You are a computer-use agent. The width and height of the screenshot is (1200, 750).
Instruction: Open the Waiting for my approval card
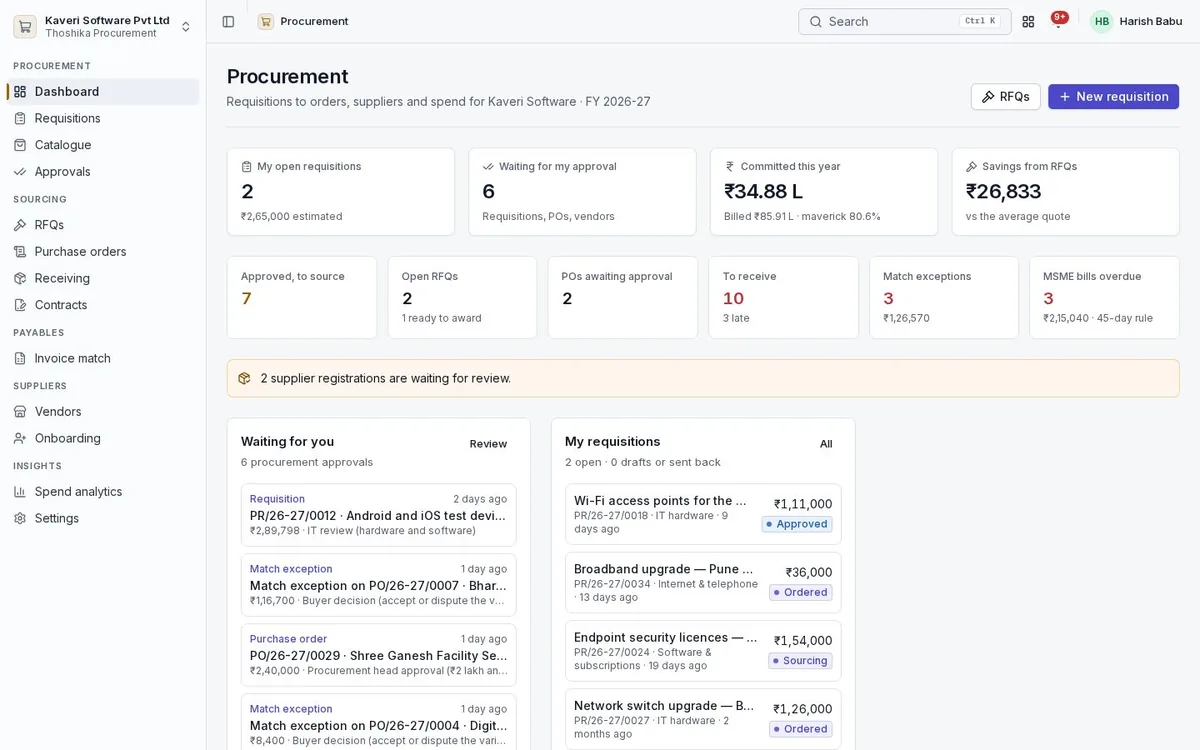click(x=582, y=192)
